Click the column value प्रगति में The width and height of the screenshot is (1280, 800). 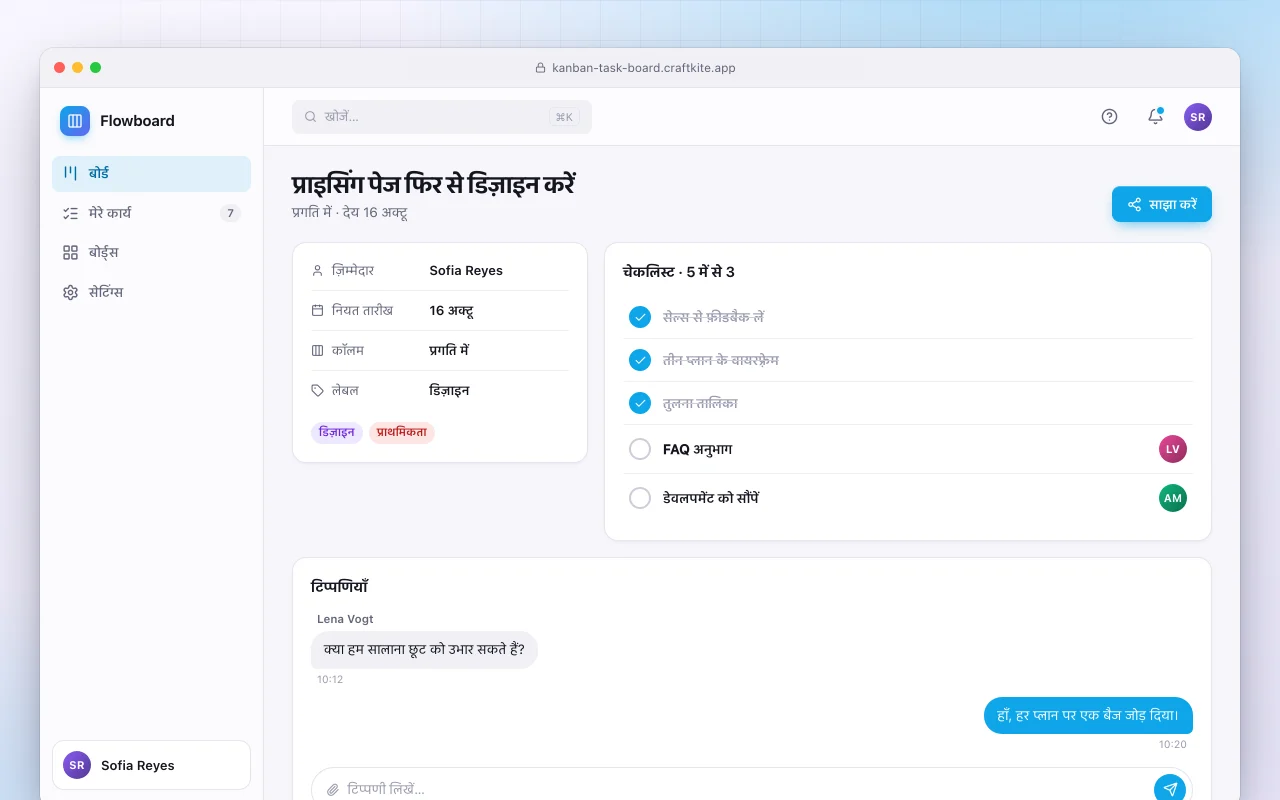pyautogui.click(x=449, y=351)
